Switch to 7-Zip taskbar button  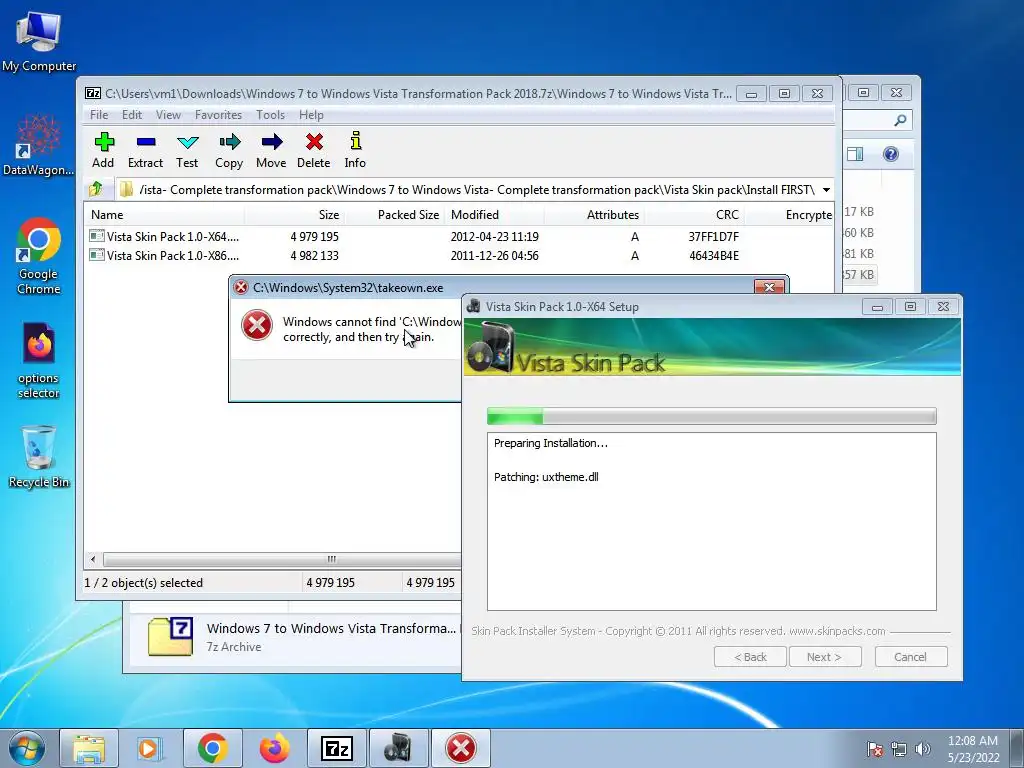coord(336,748)
